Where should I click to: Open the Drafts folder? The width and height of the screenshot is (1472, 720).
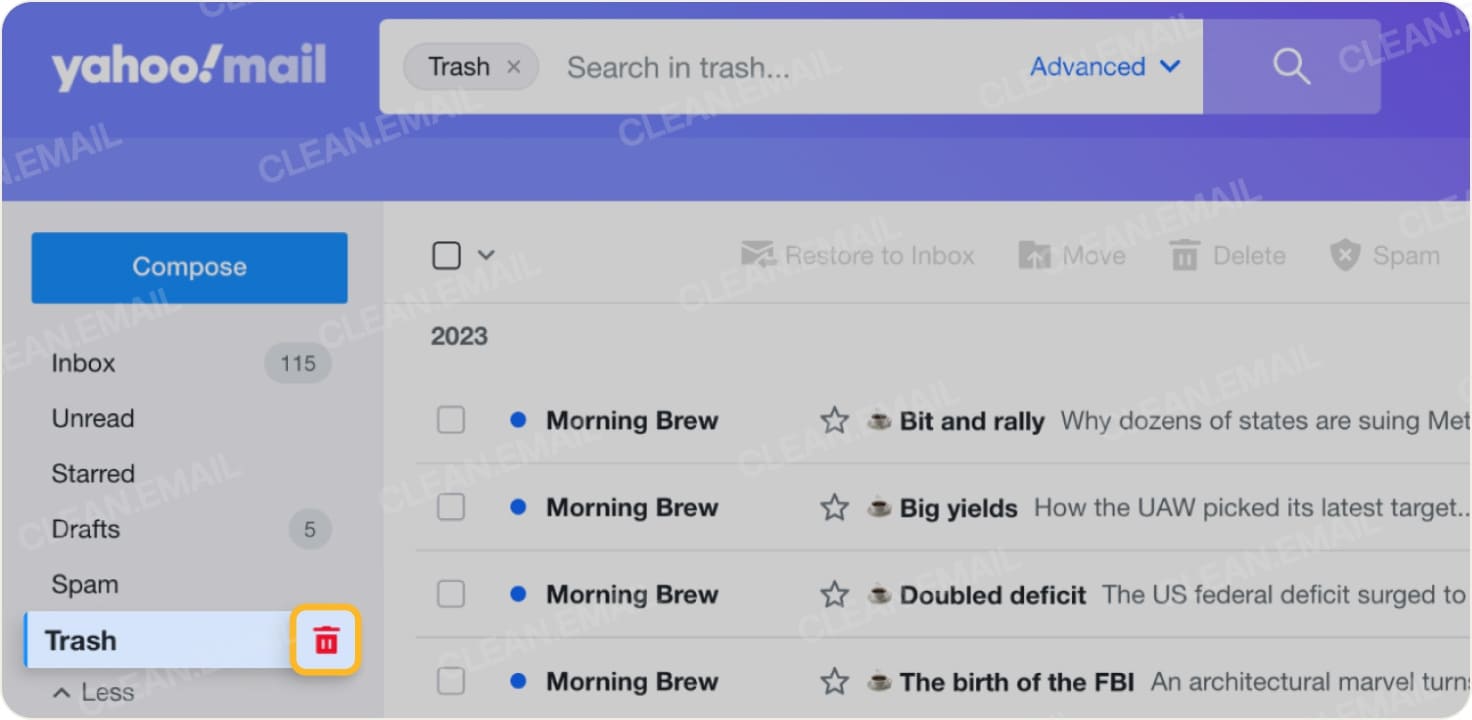point(86,529)
